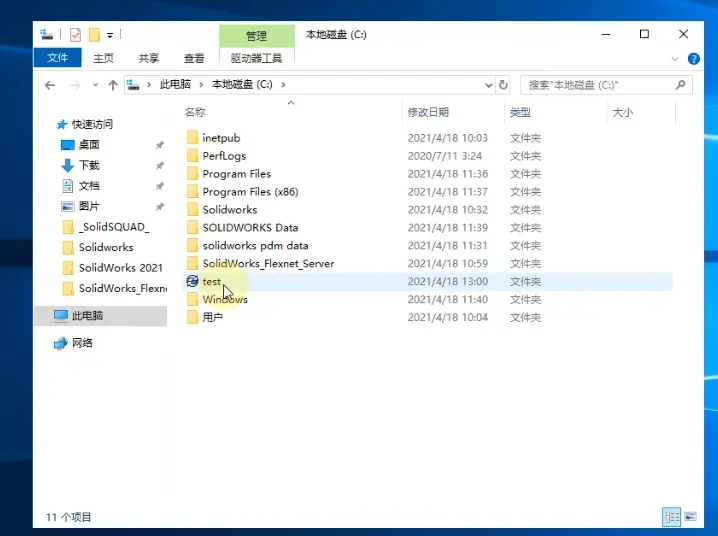Select 网络 in the navigation pane

pyautogui.click(x=82, y=343)
